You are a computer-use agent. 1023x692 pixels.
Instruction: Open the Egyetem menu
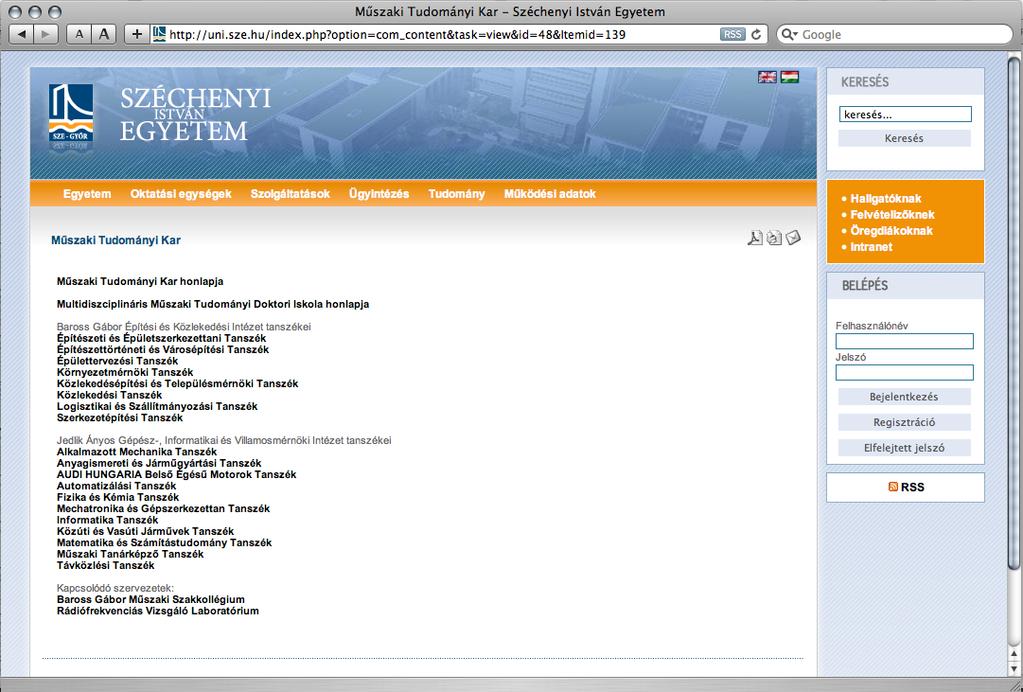tap(87, 194)
